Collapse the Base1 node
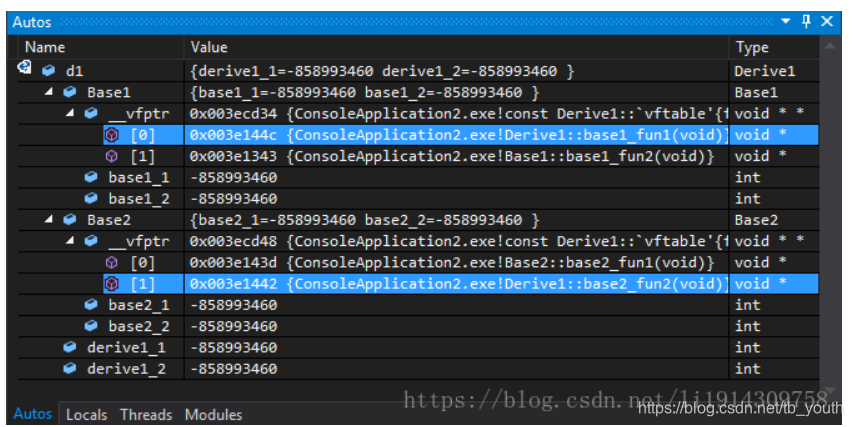Image resolution: width=853 pixels, height=427 pixels. point(49,92)
